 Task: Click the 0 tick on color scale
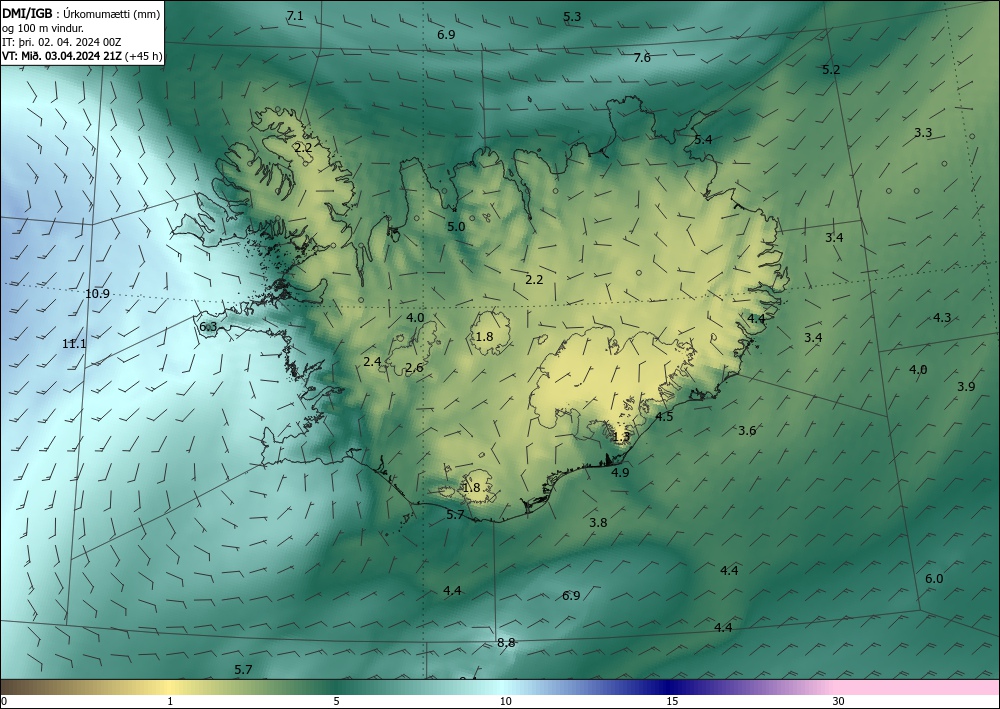(4, 701)
